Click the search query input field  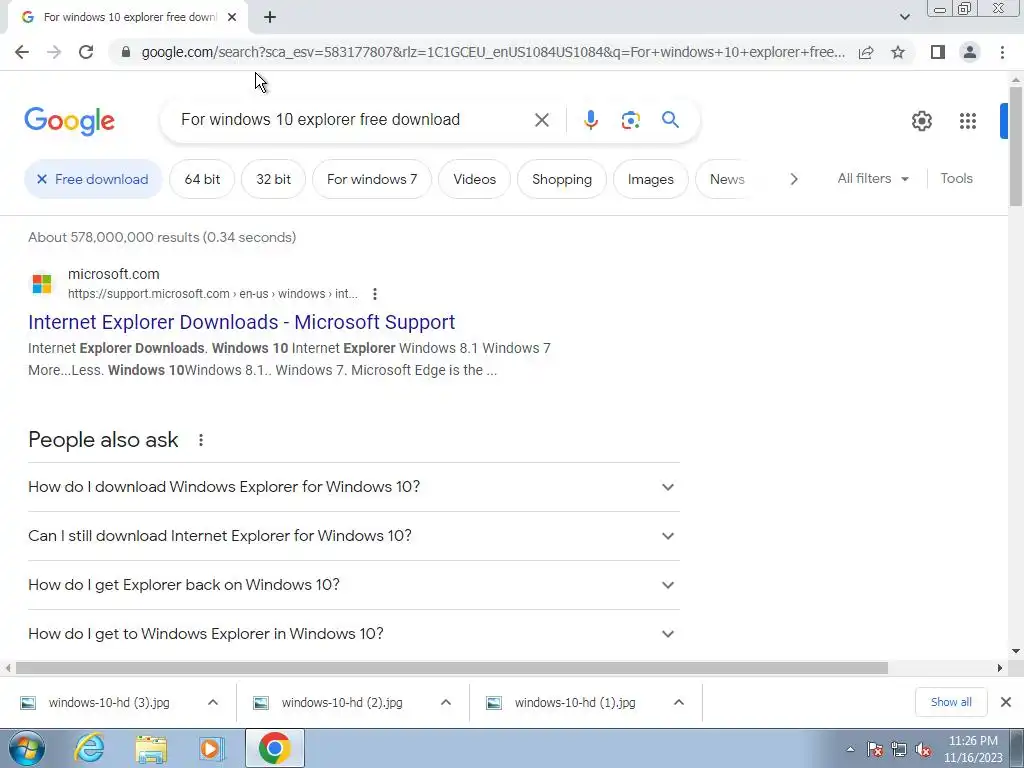tap(353, 120)
